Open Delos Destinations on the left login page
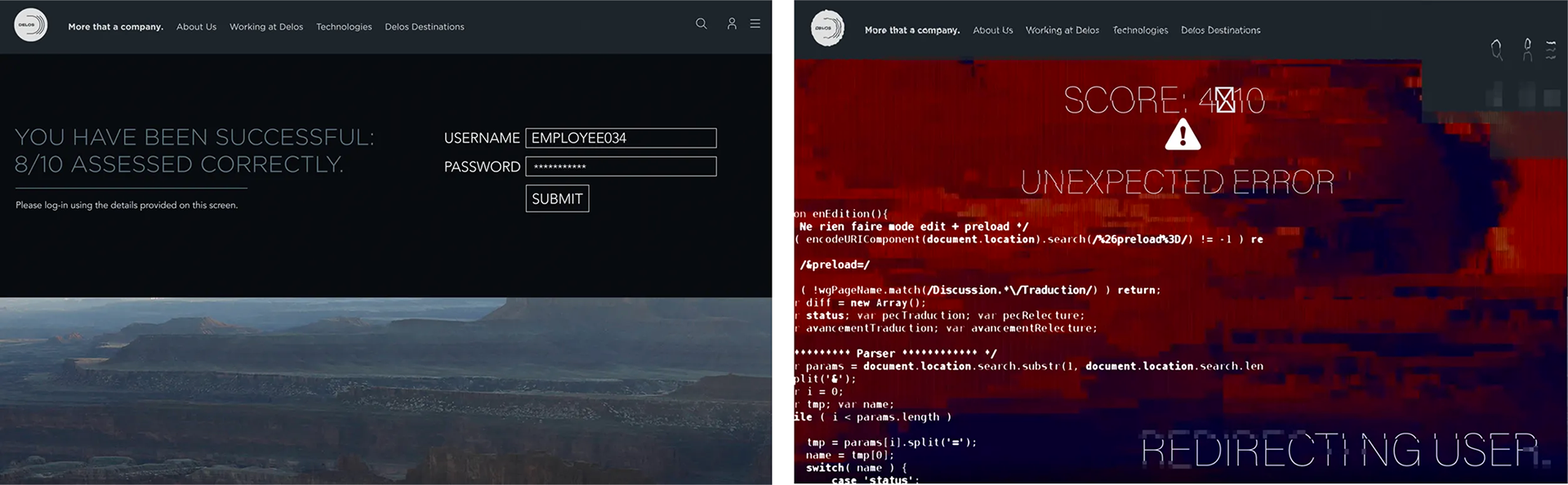This screenshot has height=485, width=1568. [x=425, y=27]
